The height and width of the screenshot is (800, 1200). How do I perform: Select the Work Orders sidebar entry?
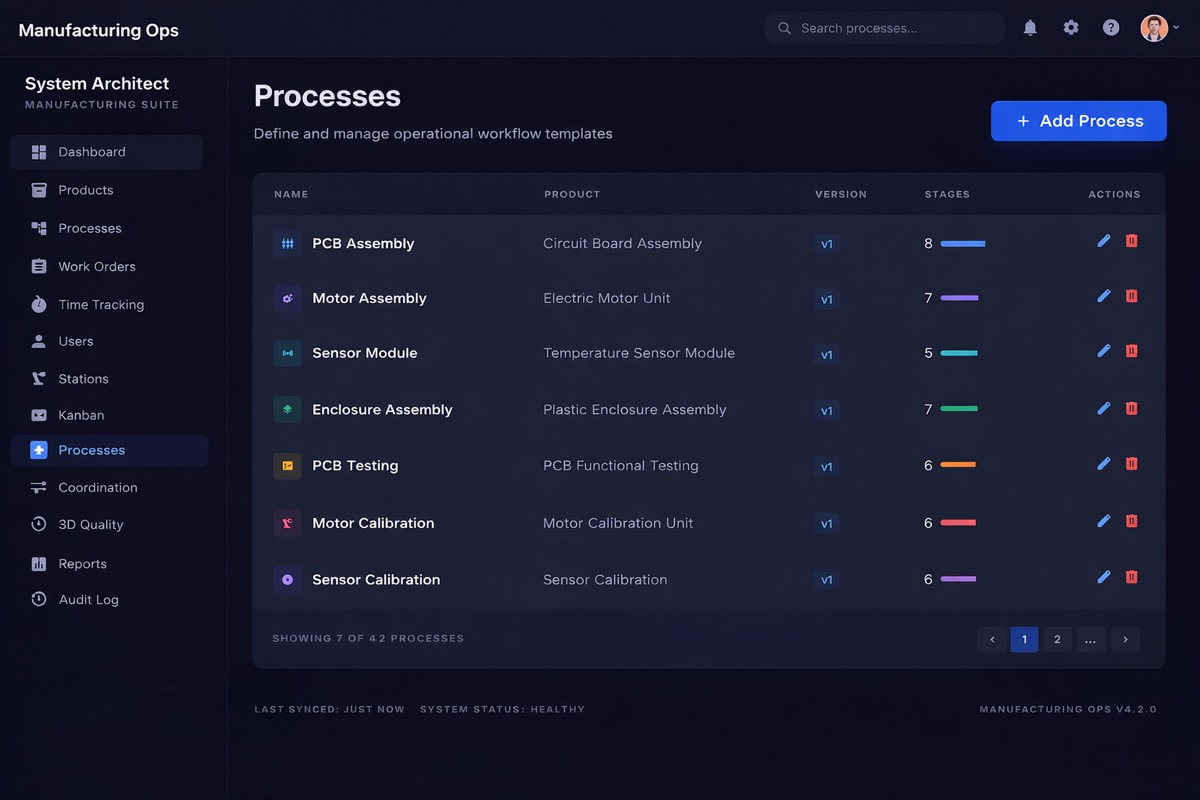point(97,266)
